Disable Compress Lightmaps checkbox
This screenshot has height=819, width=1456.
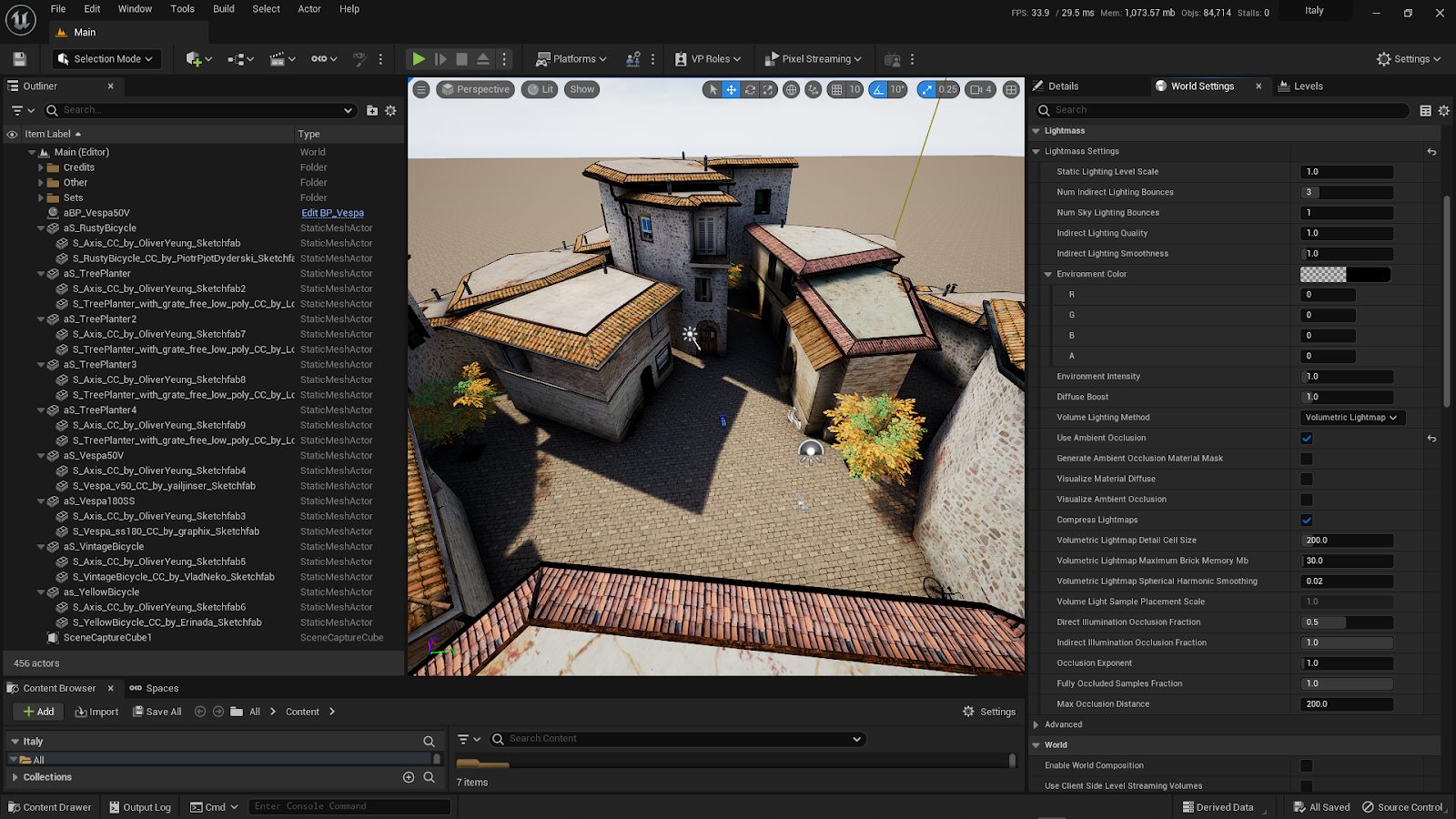coord(1307,521)
